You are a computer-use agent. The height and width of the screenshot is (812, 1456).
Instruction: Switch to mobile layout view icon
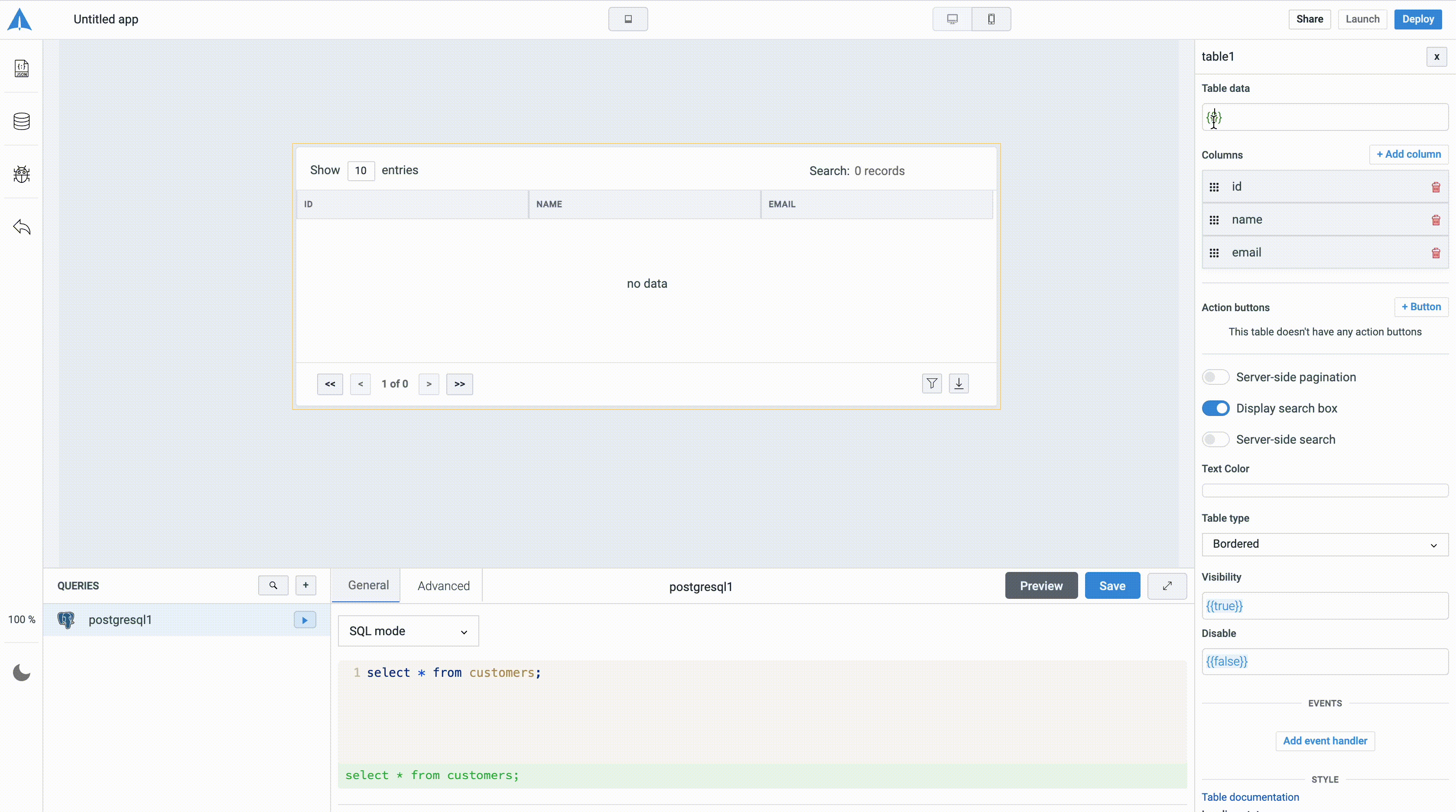tap(991, 19)
